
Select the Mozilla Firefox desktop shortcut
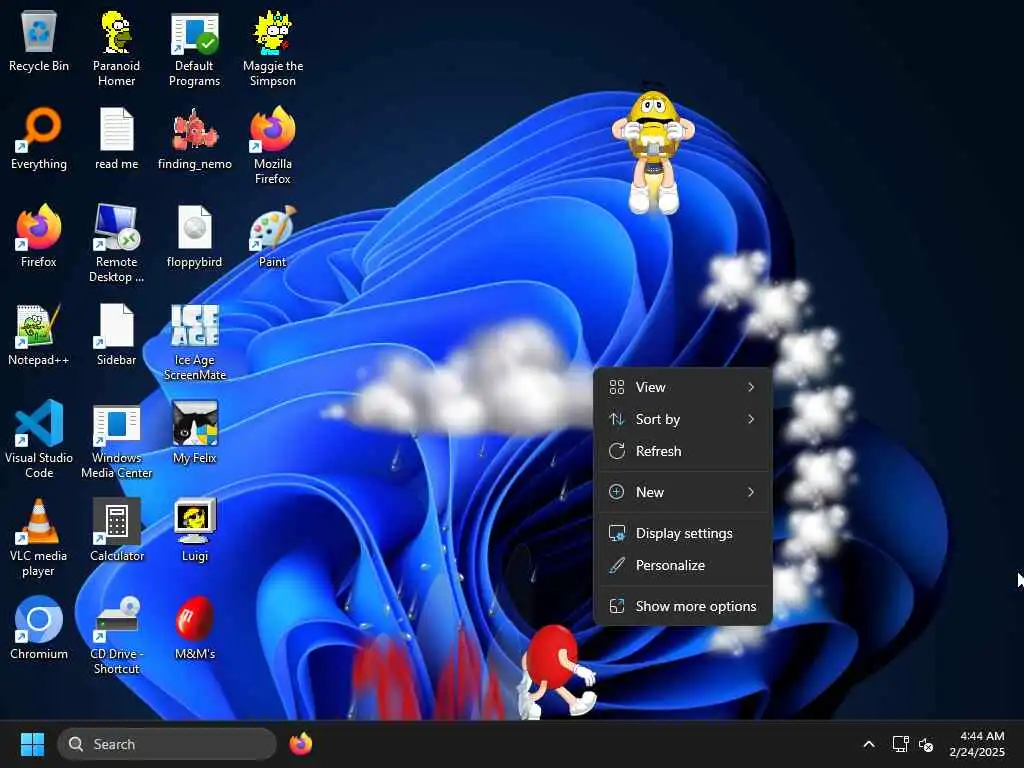point(272,146)
